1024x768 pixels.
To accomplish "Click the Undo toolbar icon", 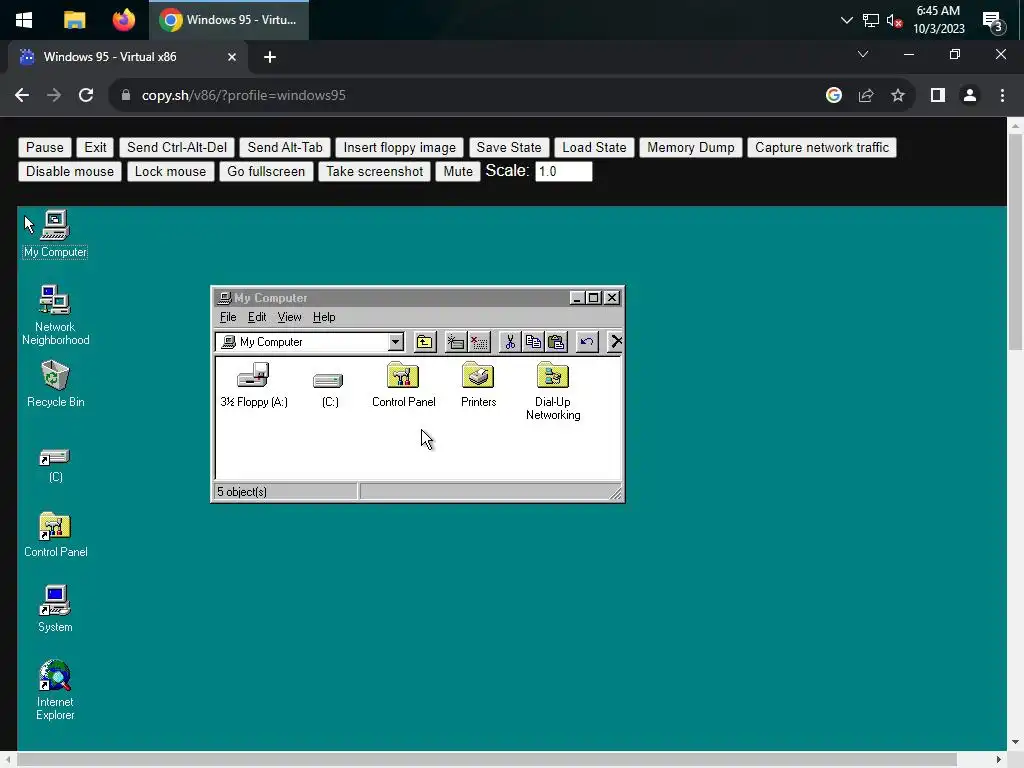I will tap(587, 342).
